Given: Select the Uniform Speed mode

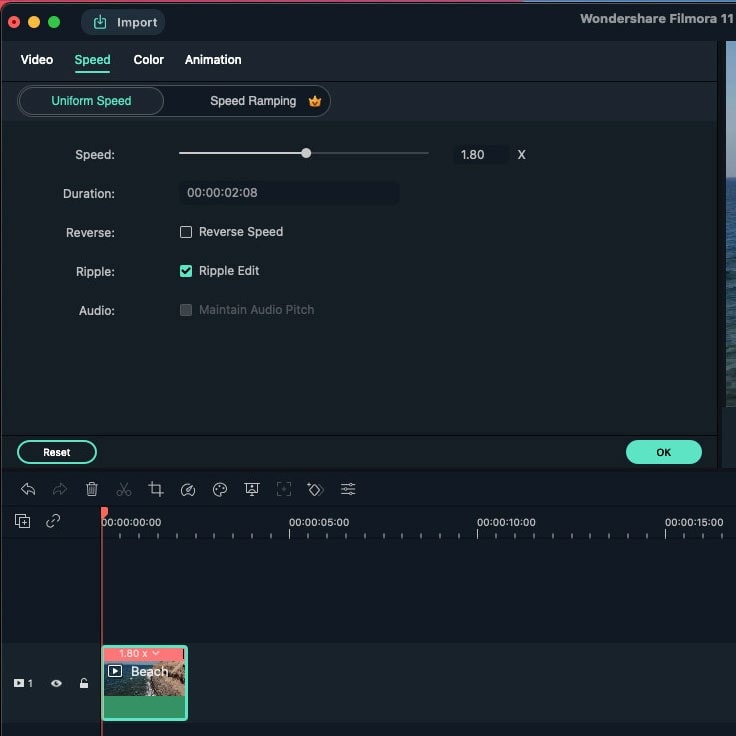Looking at the screenshot, I should coord(91,101).
